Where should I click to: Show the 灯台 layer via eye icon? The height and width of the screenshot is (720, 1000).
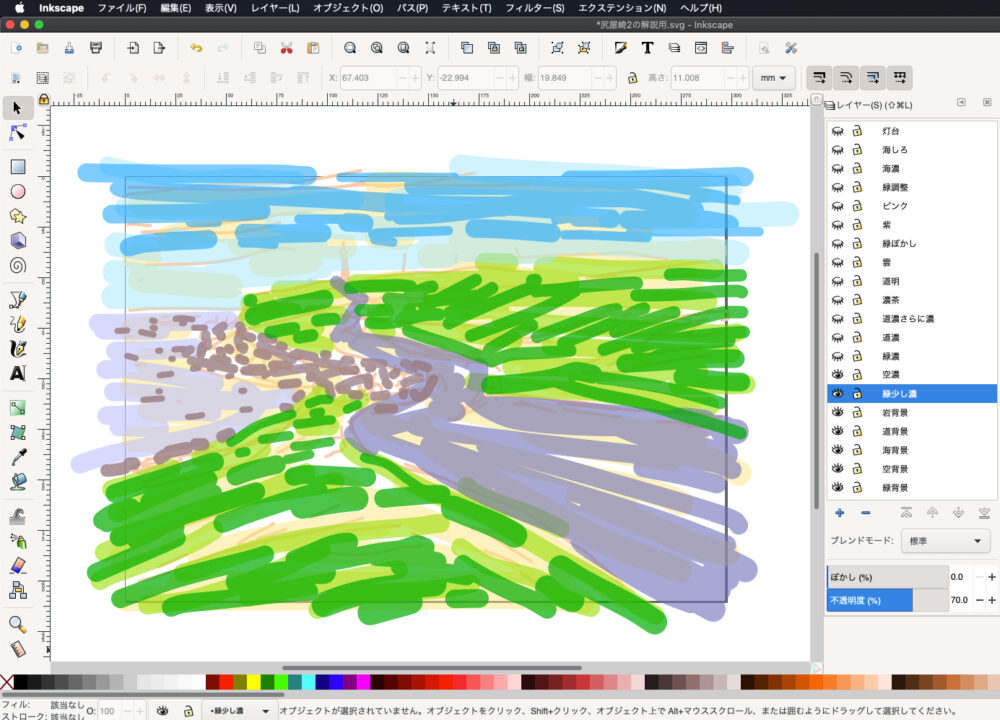tap(838, 131)
